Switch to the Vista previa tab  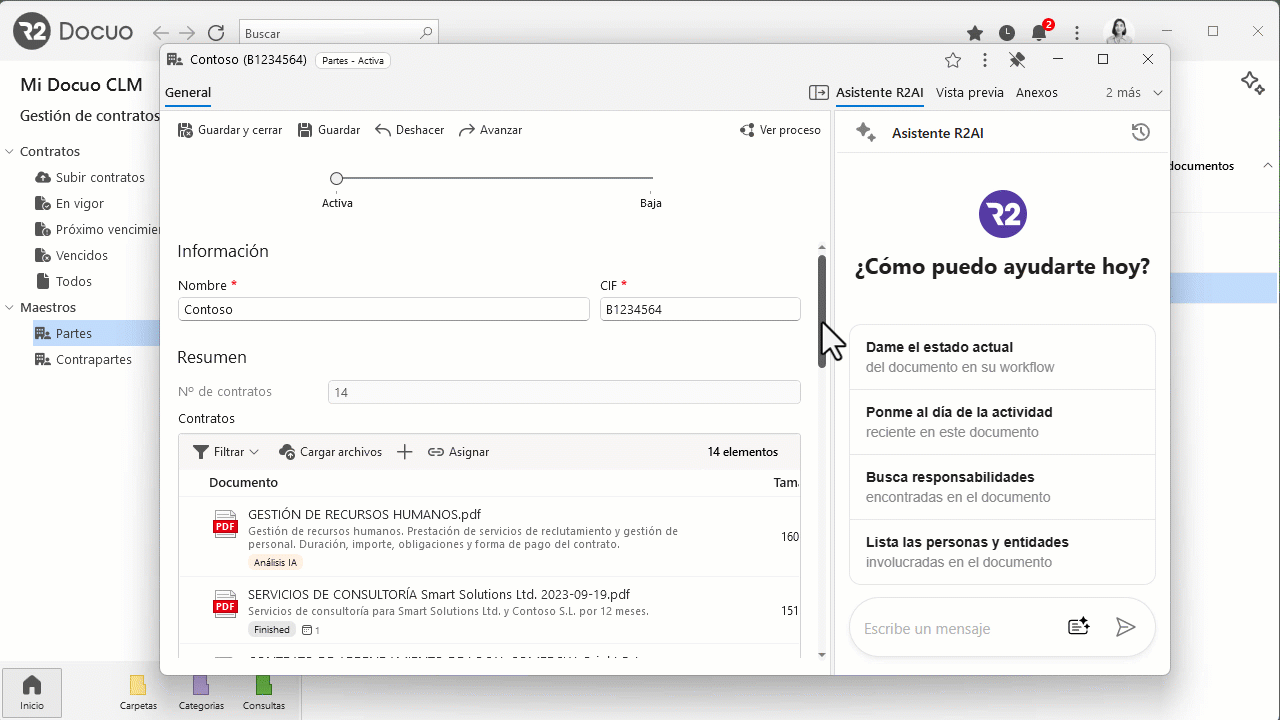click(969, 93)
